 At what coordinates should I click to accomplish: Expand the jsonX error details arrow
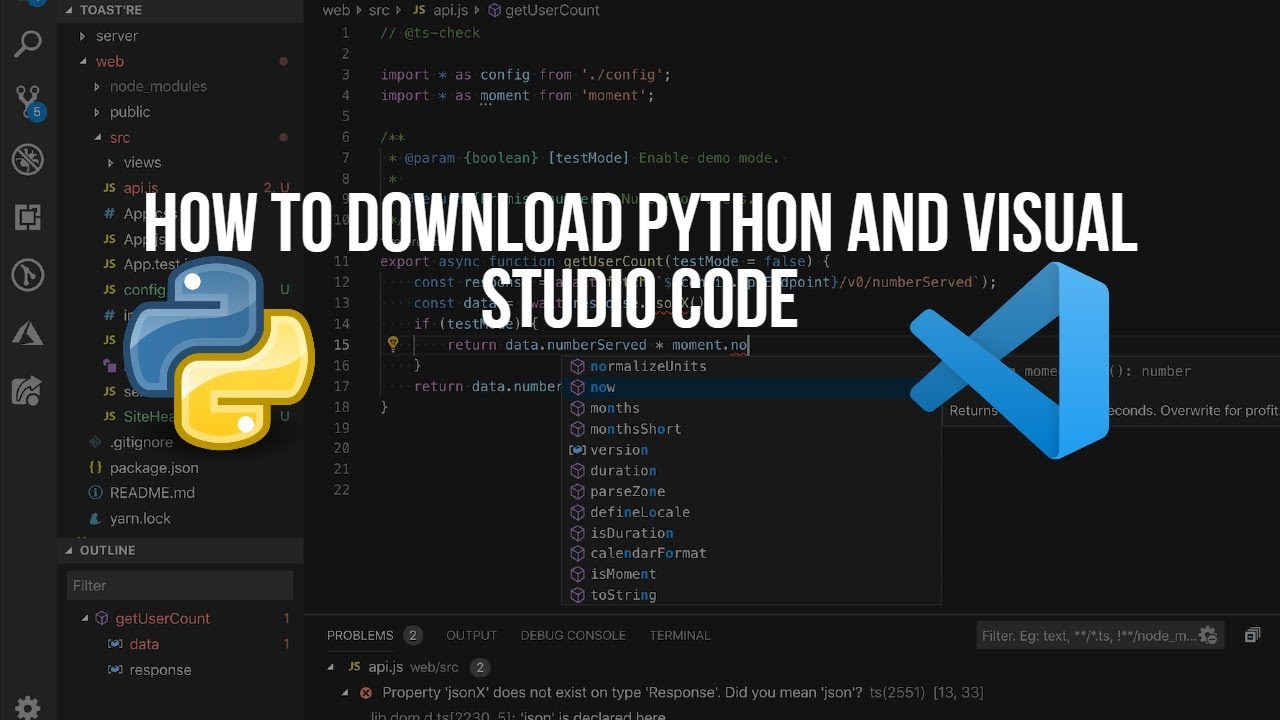tap(346, 692)
